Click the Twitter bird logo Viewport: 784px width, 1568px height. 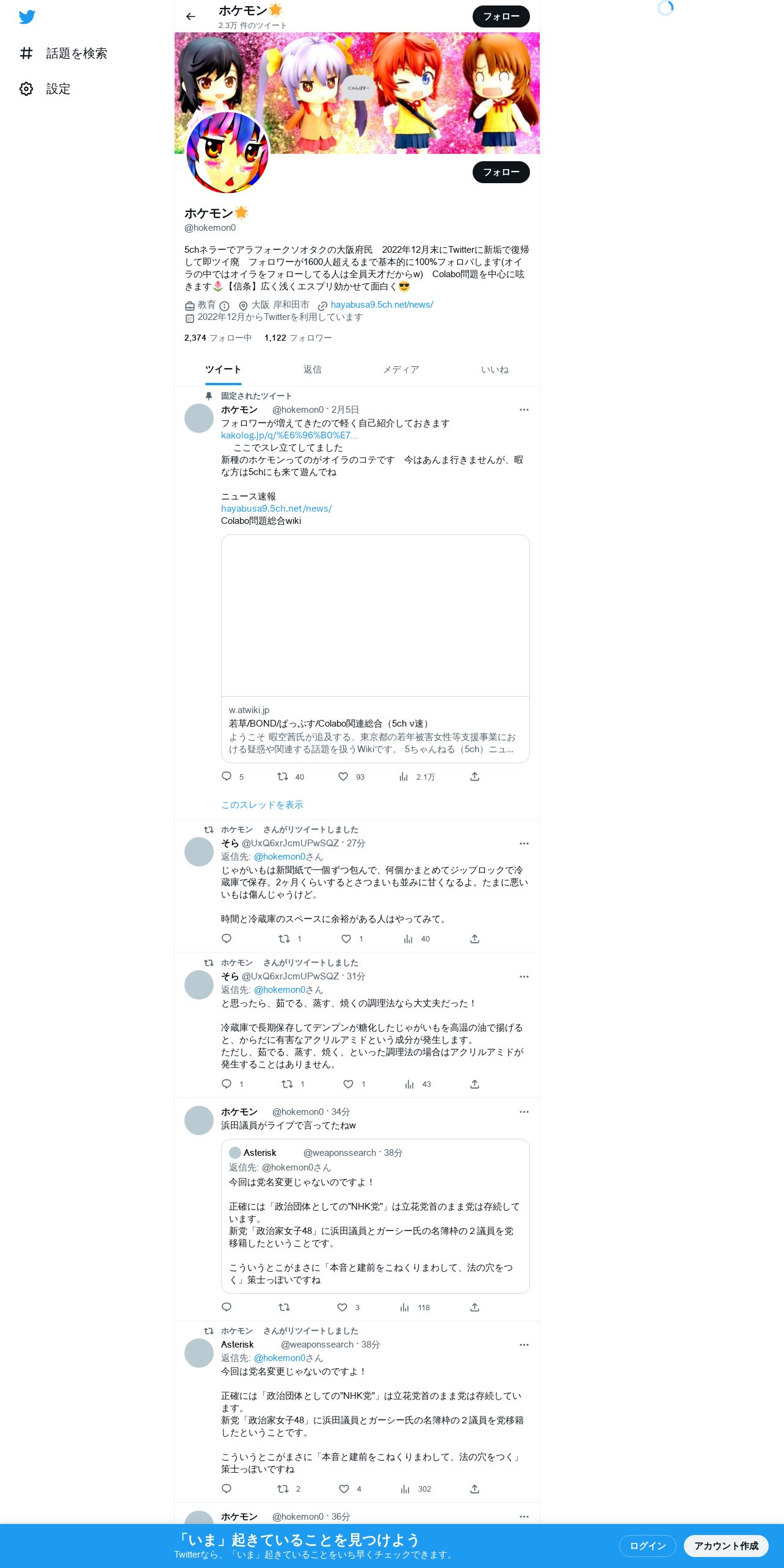tap(27, 17)
